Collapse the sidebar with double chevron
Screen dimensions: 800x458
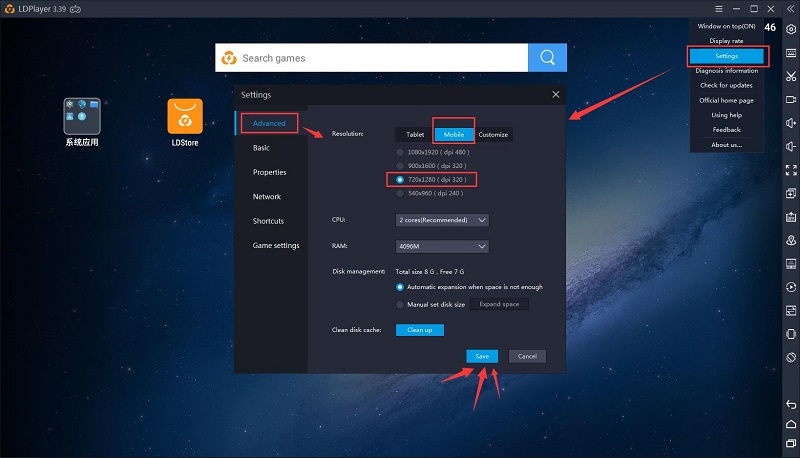click(x=791, y=9)
